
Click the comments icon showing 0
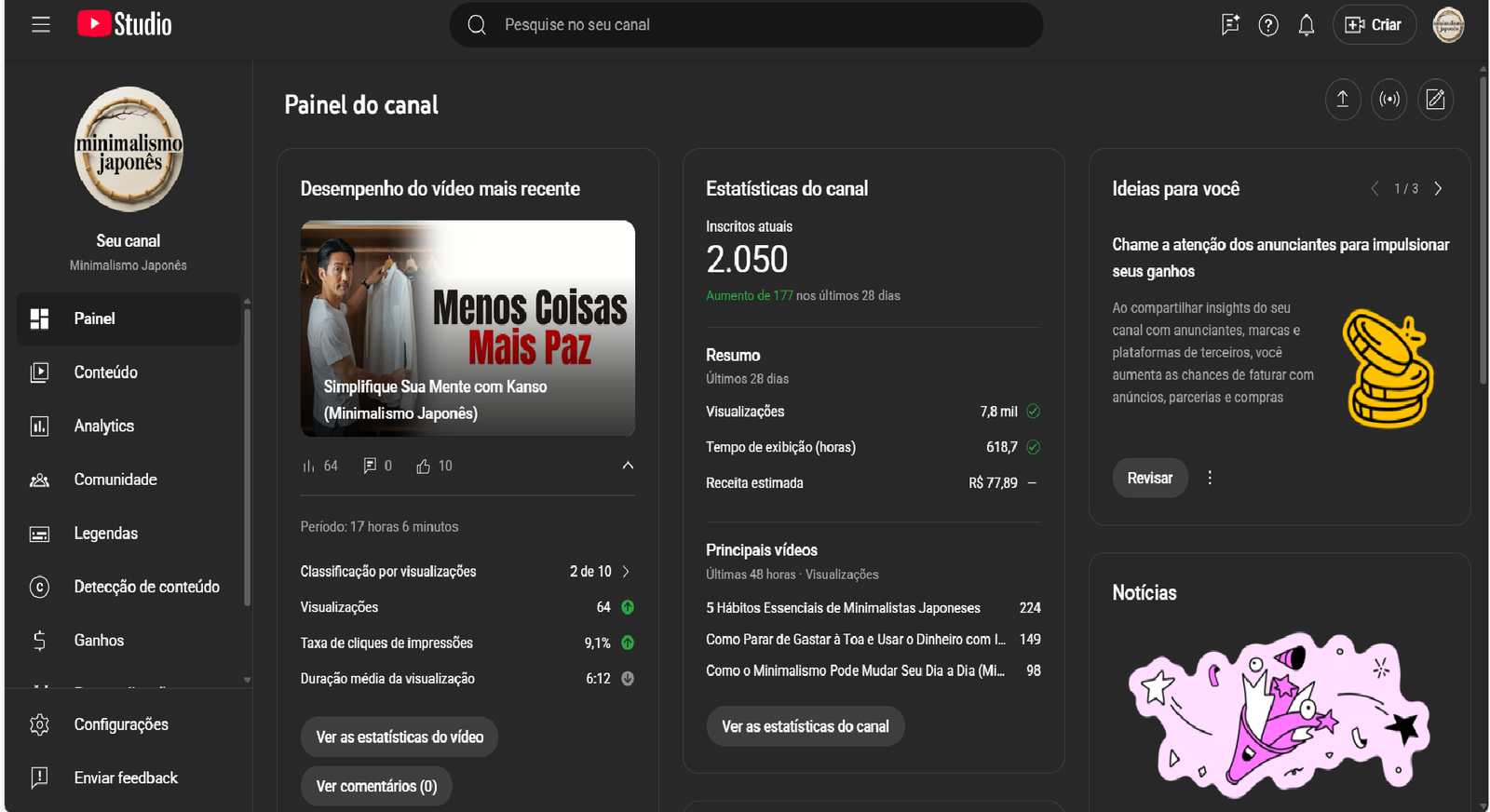(370, 466)
